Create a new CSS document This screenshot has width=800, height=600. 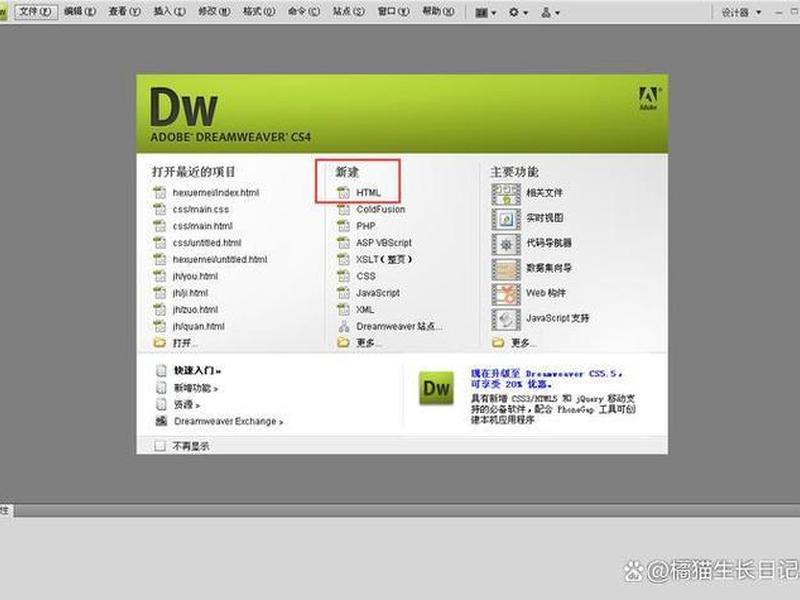[x=366, y=276]
